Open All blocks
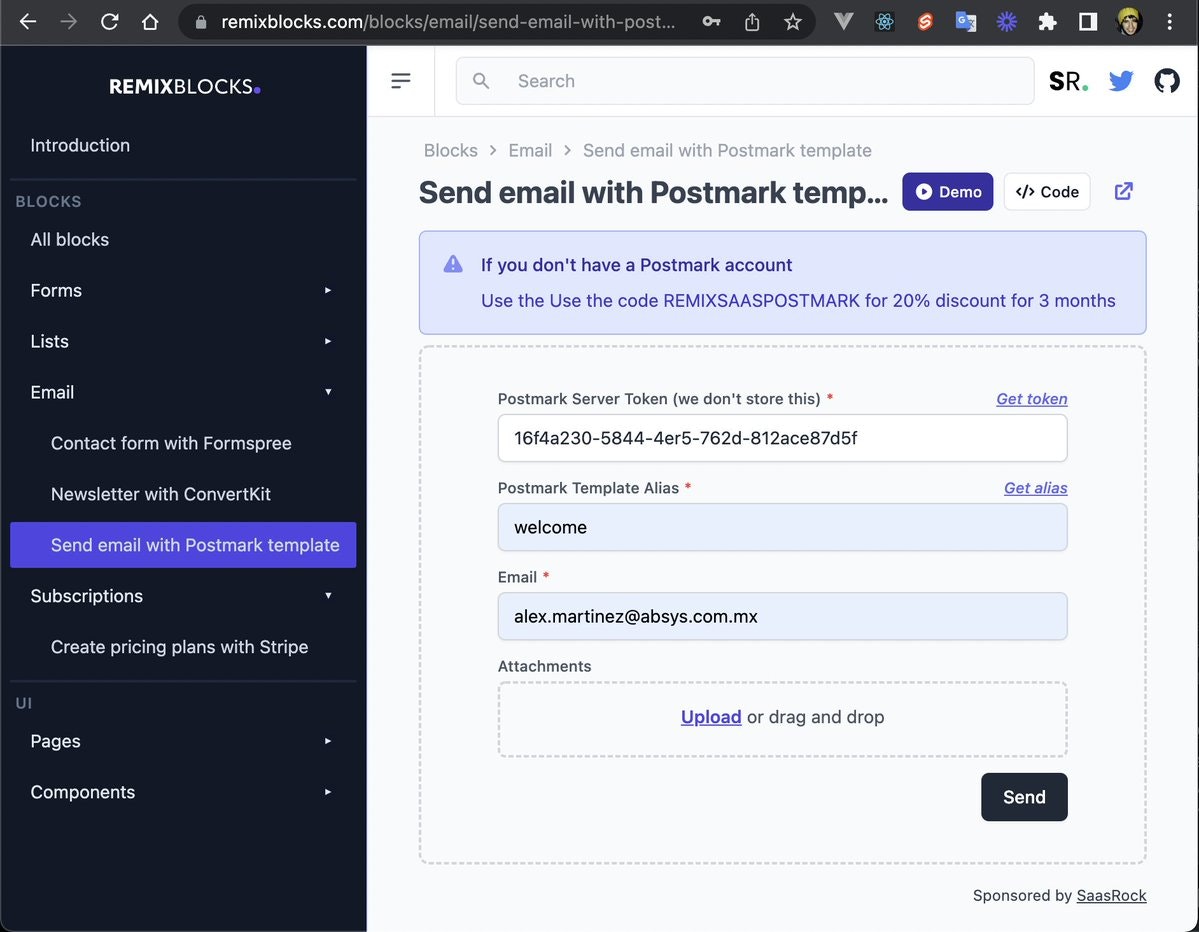Viewport: 1199px width, 932px height. tap(183, 239)
